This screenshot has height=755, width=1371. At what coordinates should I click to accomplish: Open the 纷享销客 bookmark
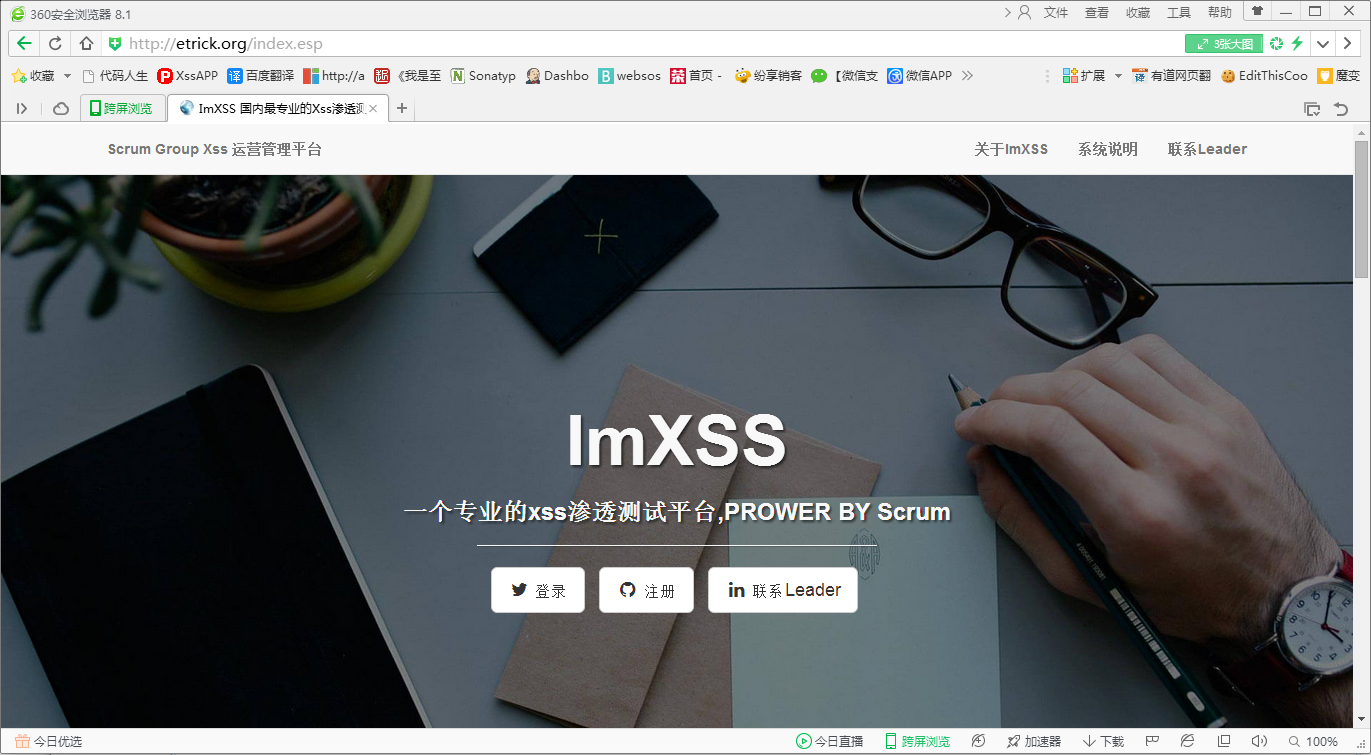click(768, 75)
